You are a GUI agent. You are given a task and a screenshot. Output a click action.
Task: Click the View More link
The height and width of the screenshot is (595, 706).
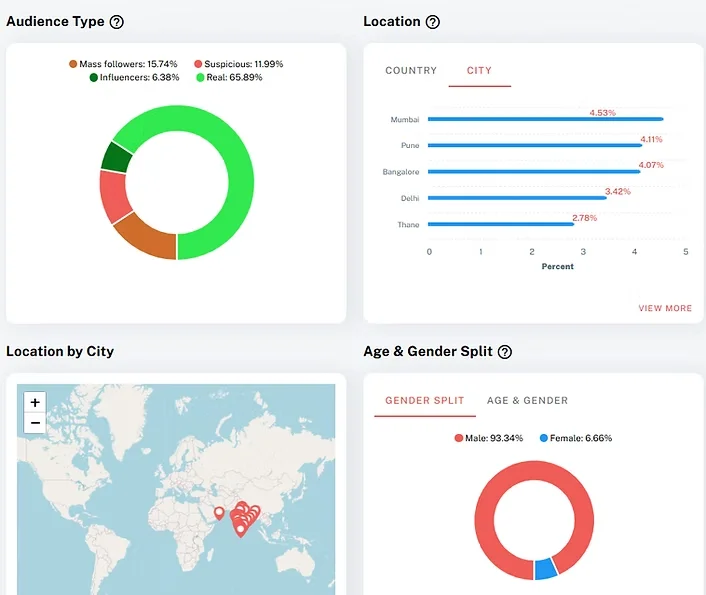tap(665, 308)
